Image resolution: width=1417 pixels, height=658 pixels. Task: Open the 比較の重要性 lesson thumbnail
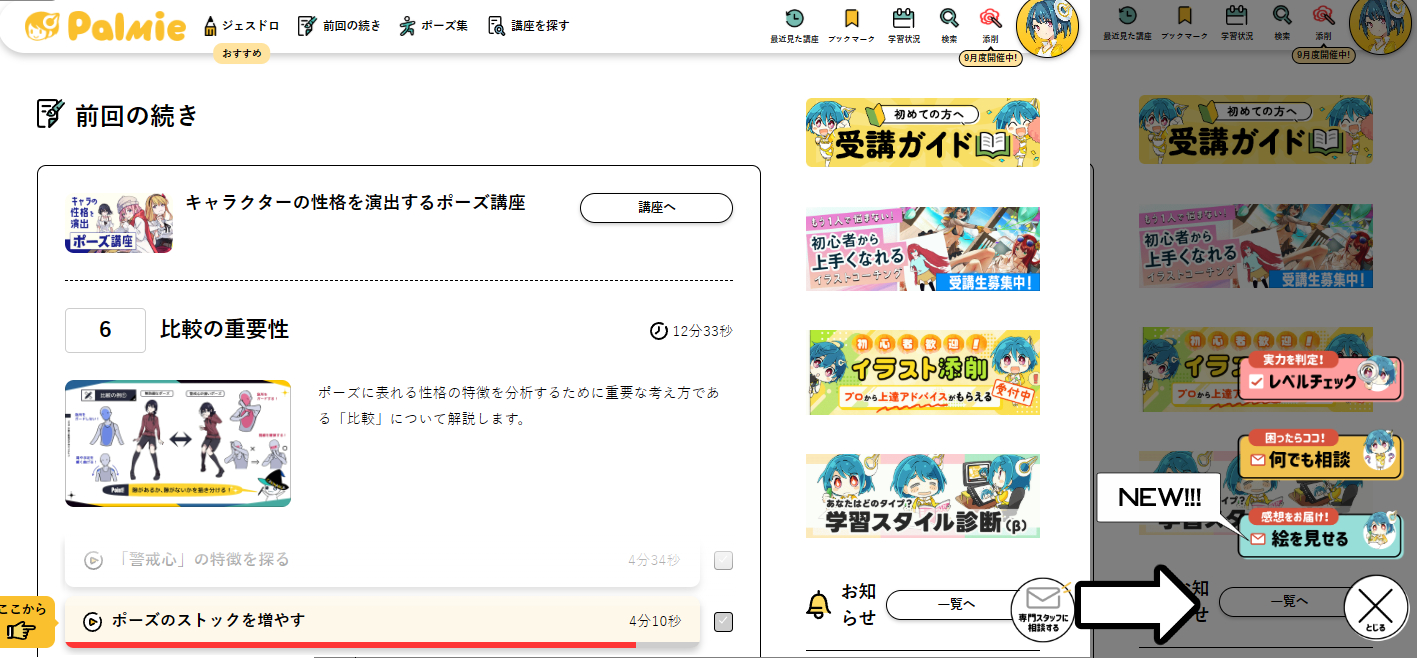click(178, 443)
